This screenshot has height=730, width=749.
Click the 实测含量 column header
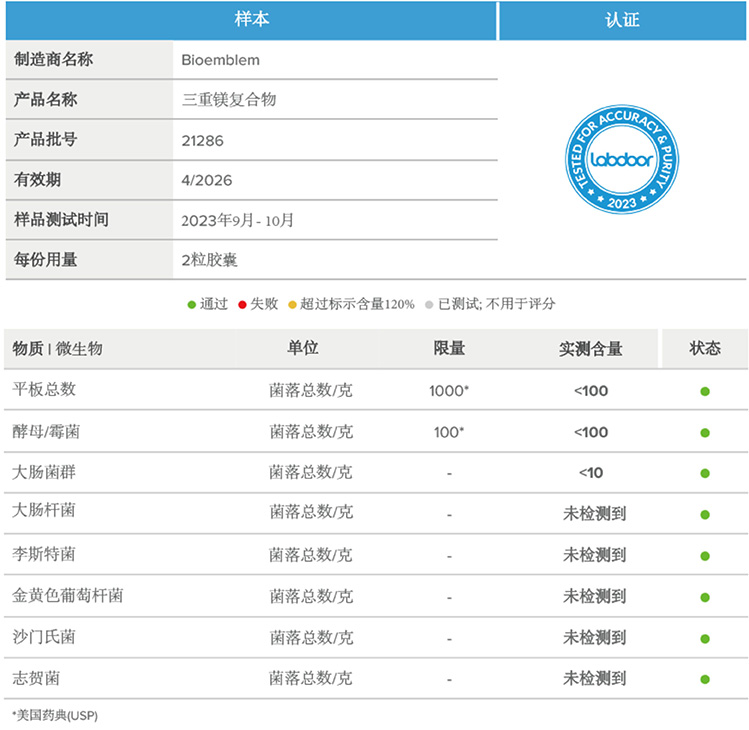coord(590,348)
